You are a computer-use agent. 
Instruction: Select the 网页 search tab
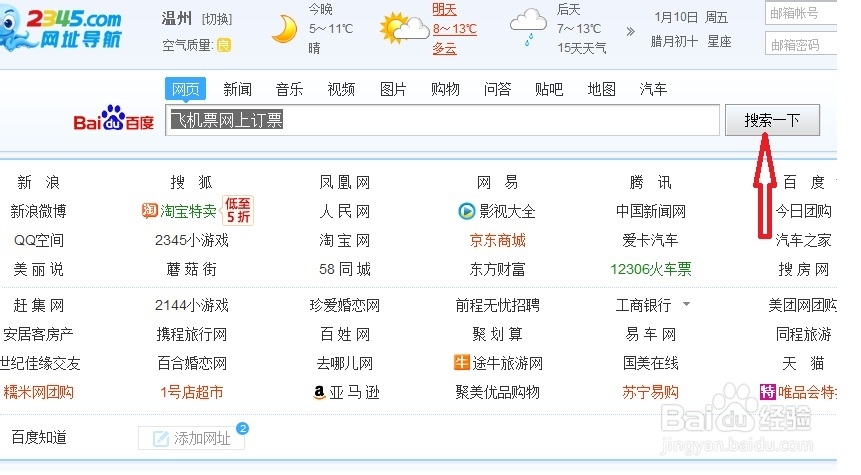[x=186, y=89]
